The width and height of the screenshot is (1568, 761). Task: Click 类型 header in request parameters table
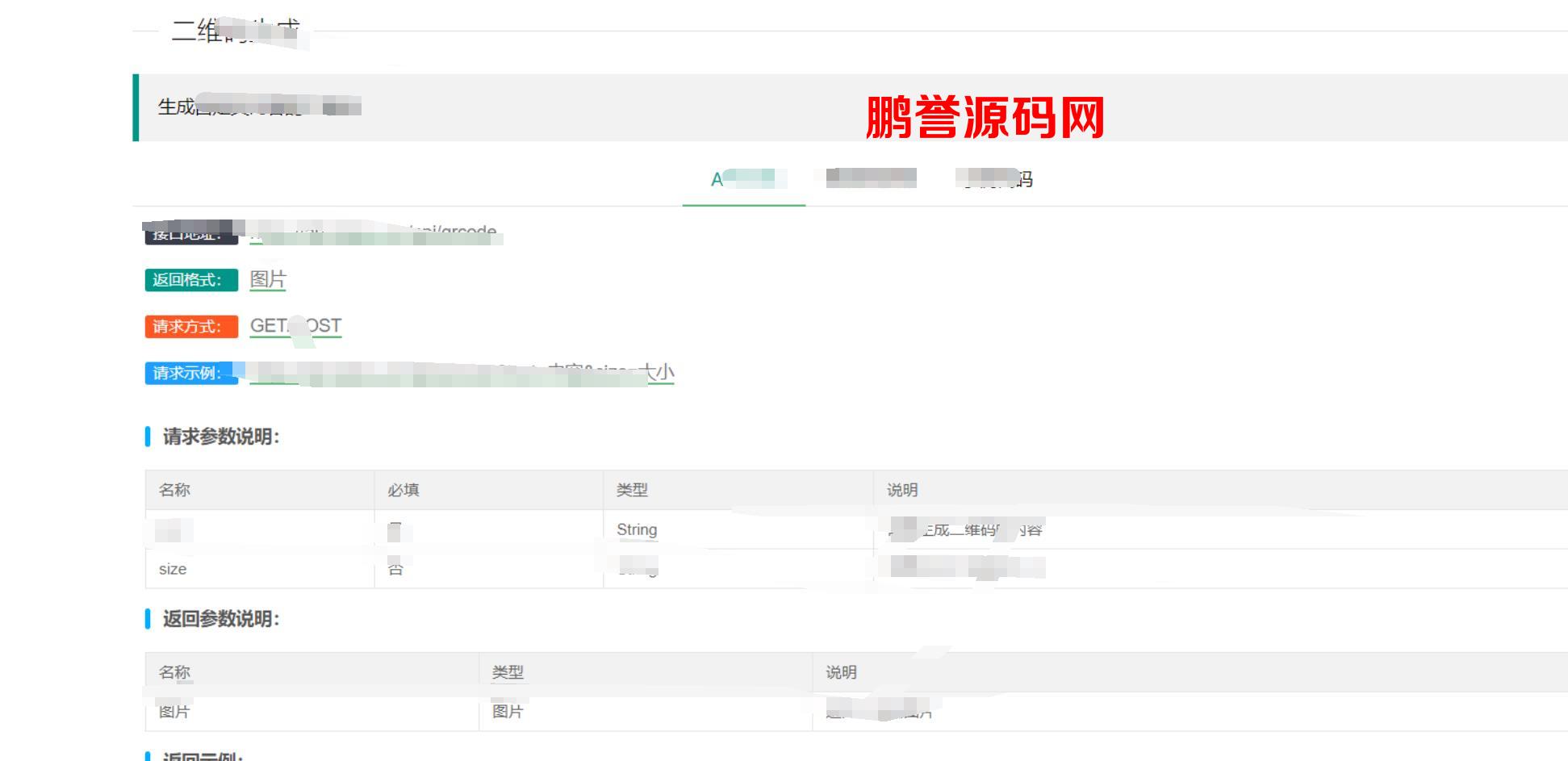click(632, 490)
